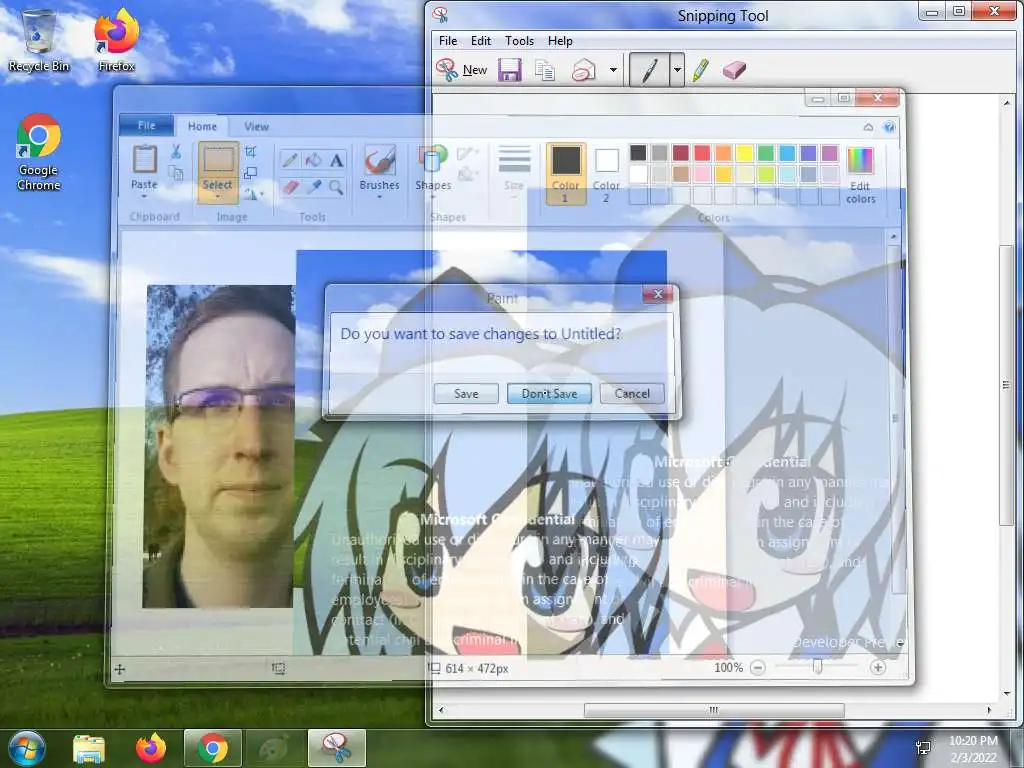Image resolution: width=1024 pixels, height=768 pixels.
Task: Copy the snip in Snipping Tool
Action: tap(545, 70)
